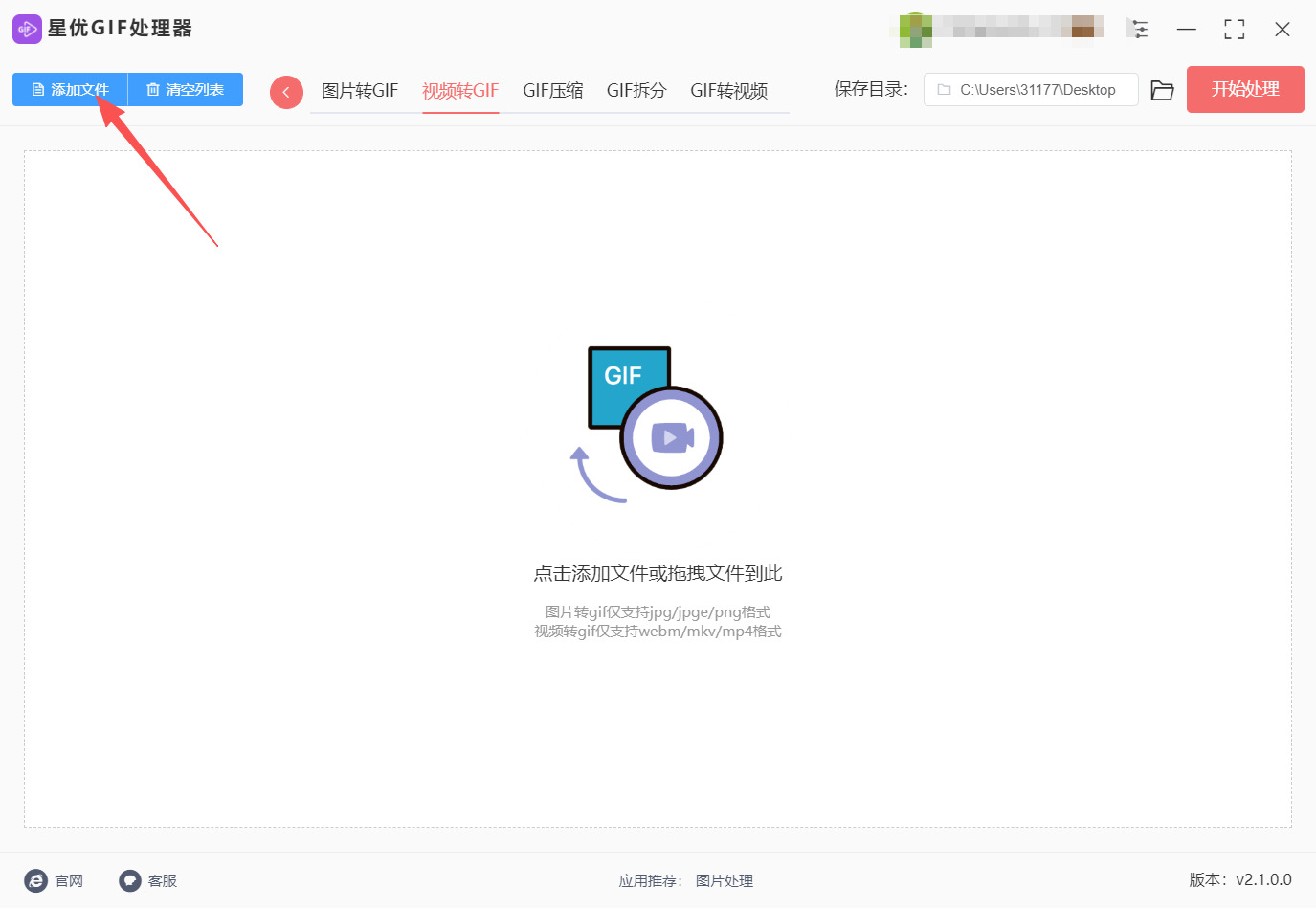Go back with the red arrow button

point(286,92)
